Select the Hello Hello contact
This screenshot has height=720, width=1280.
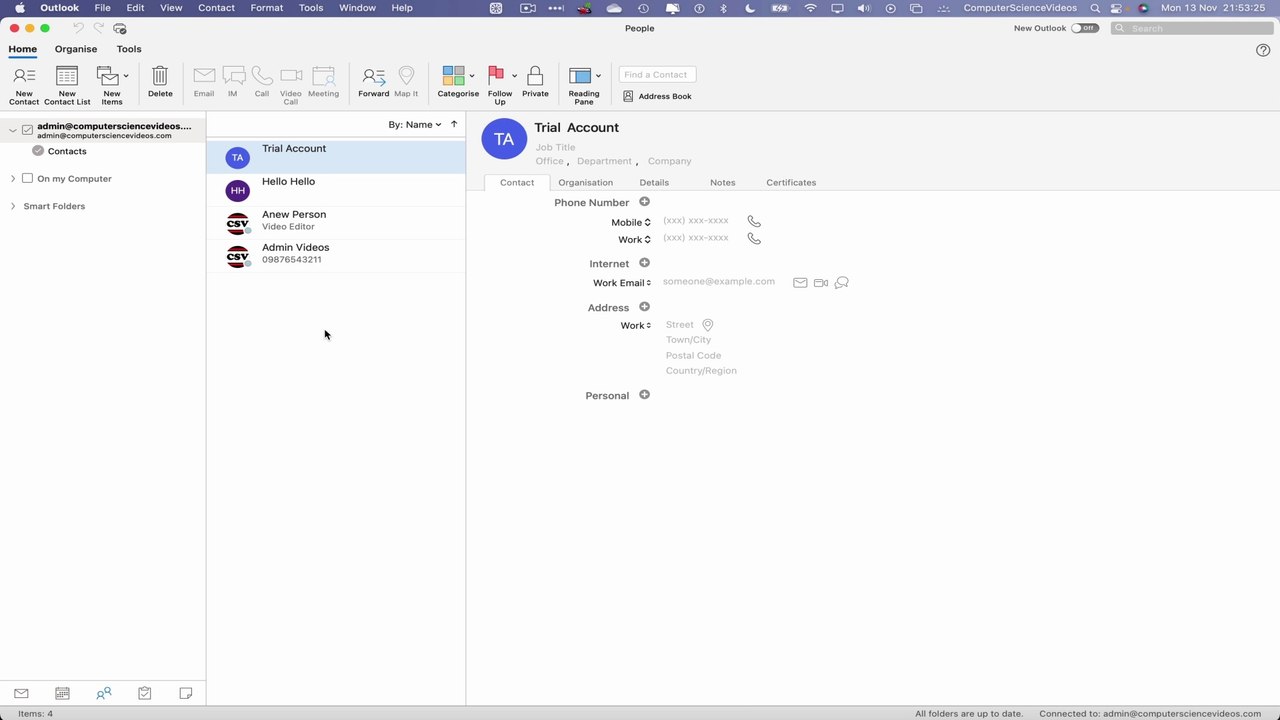tap(336, 190)
